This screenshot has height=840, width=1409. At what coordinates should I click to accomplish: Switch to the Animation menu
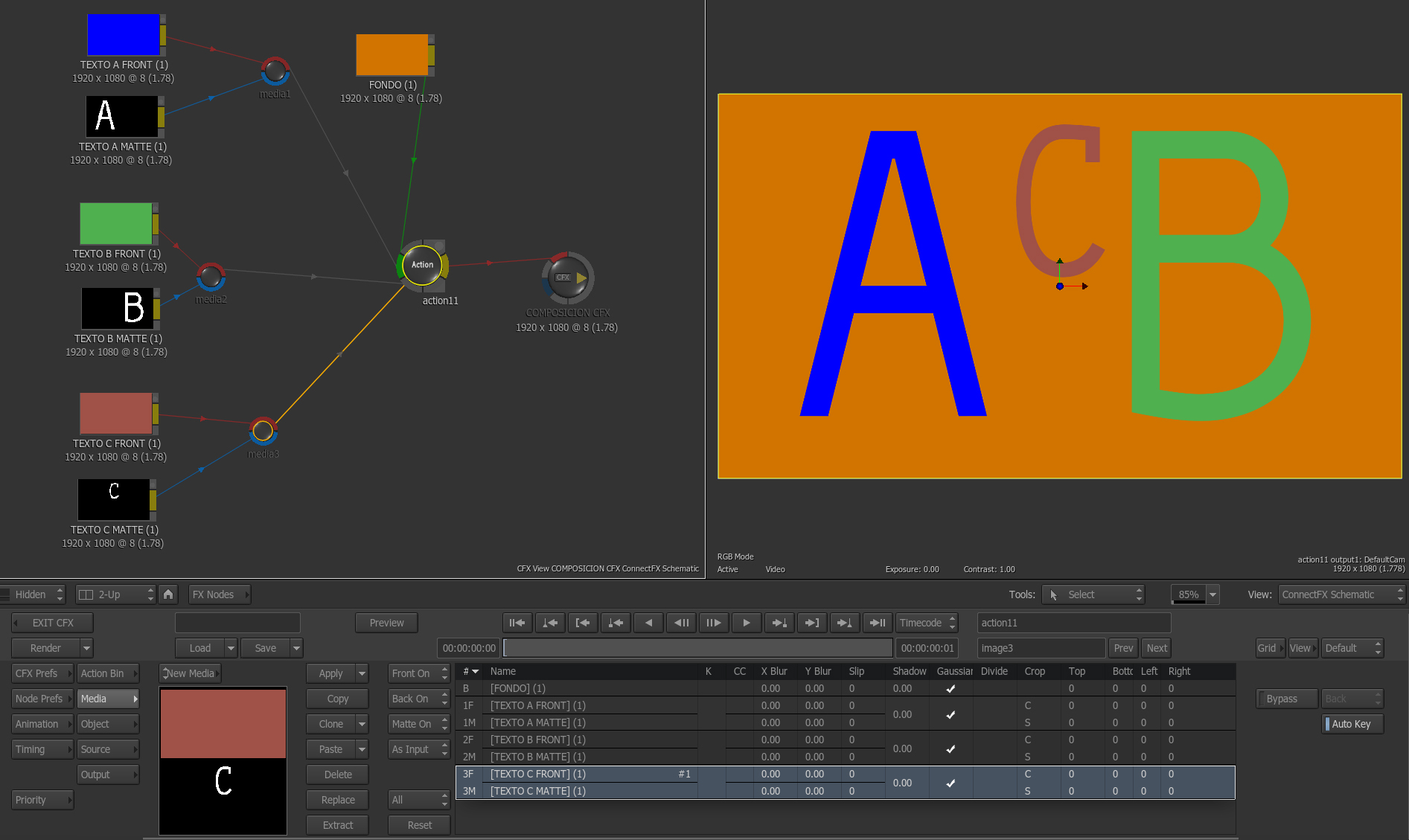pos(42,724)
